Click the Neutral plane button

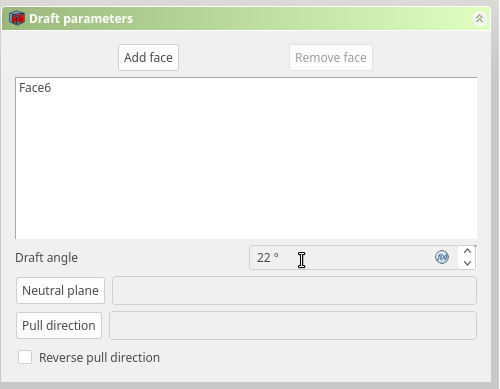coord(60,290)
